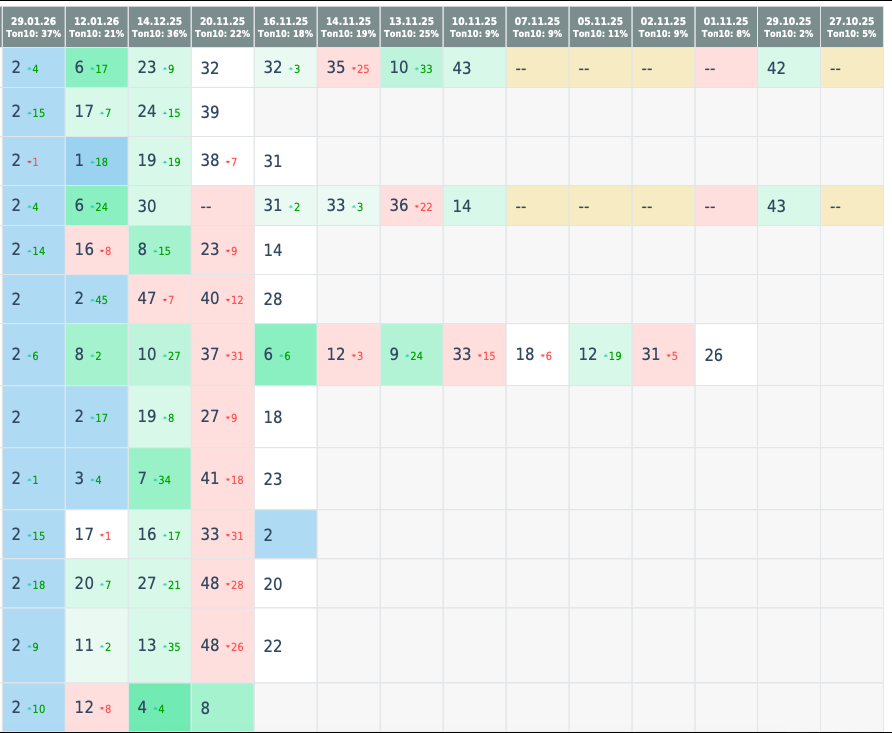The width and height of the screenshot is (892, 733).
Task: Select the cell showing 7 -34
Action: [160, 479]
